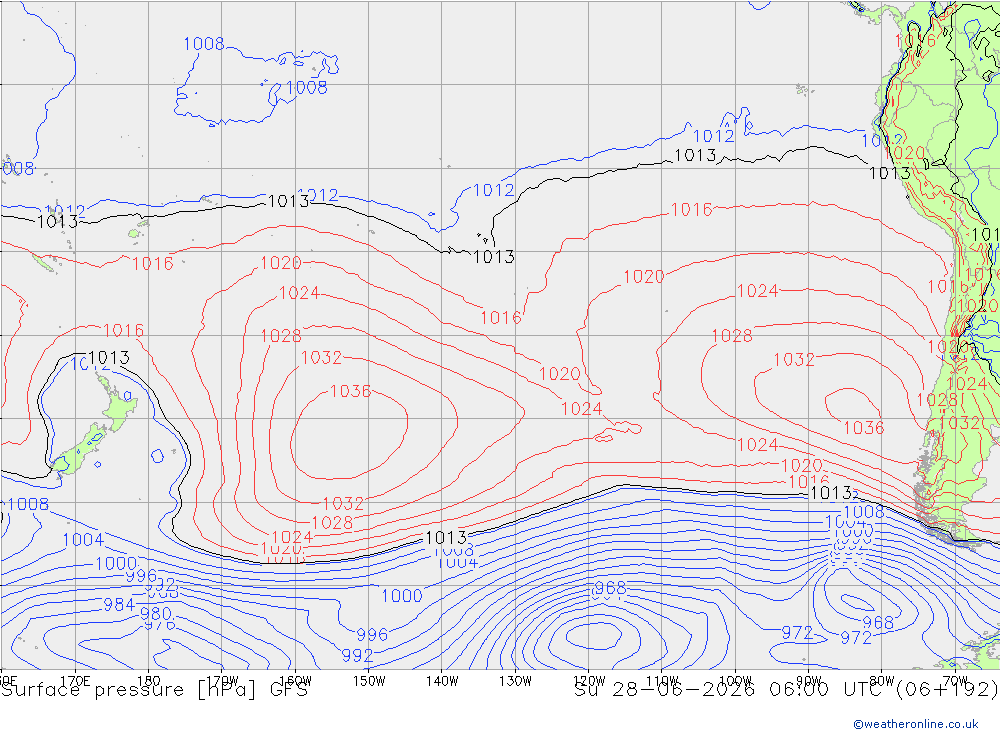Click the blue 980 isobar label
Screen dimensions: 1000x733
(156, 614)
